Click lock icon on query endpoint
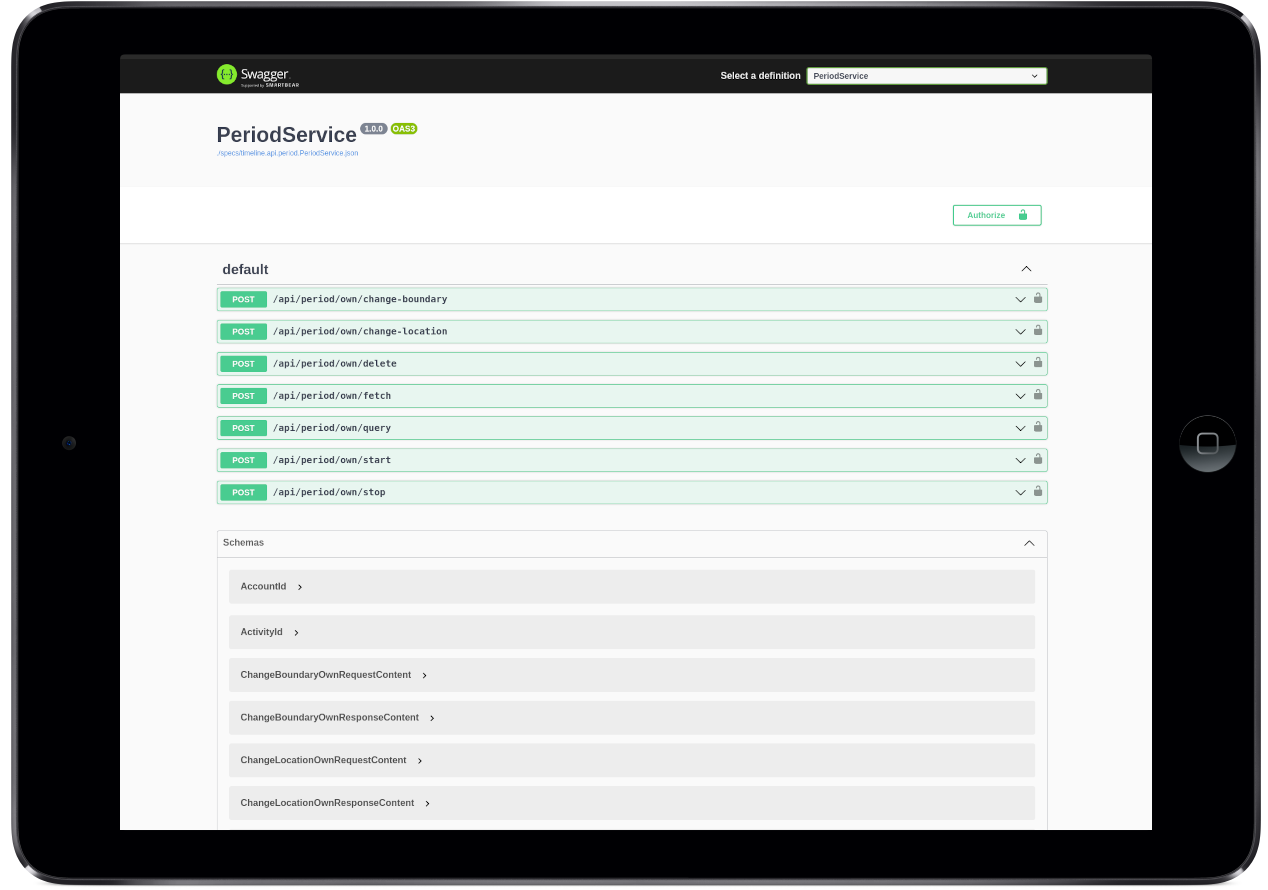 (x=1038, y=427)
